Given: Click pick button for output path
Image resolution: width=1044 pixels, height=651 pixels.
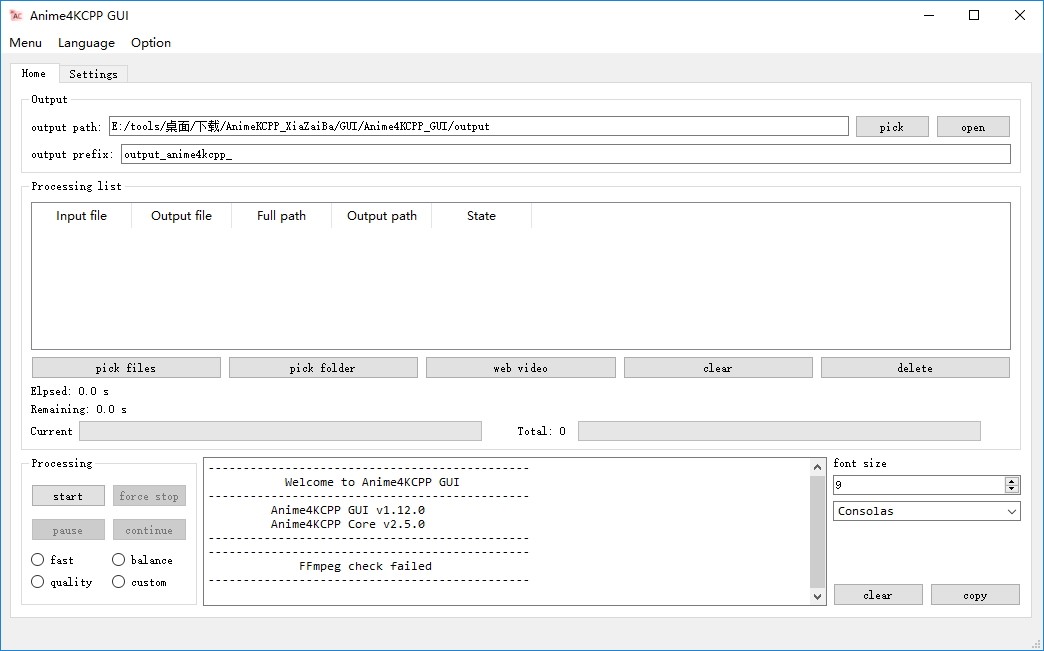Looking at the screenshot, I should click(x=892, y=127).
